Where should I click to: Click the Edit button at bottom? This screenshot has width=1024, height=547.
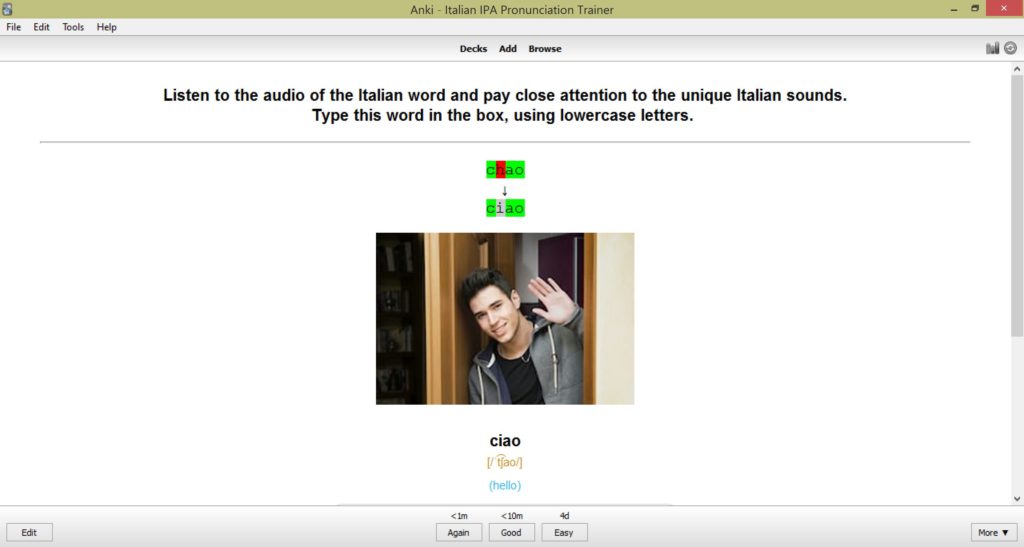[29, 533]
